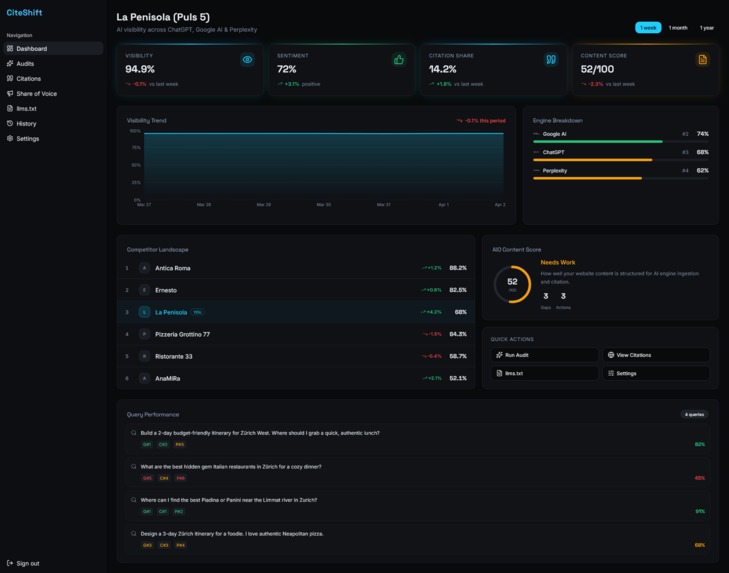
Task: Click the quick action llms.txt file icon
Action: [499, 373]
